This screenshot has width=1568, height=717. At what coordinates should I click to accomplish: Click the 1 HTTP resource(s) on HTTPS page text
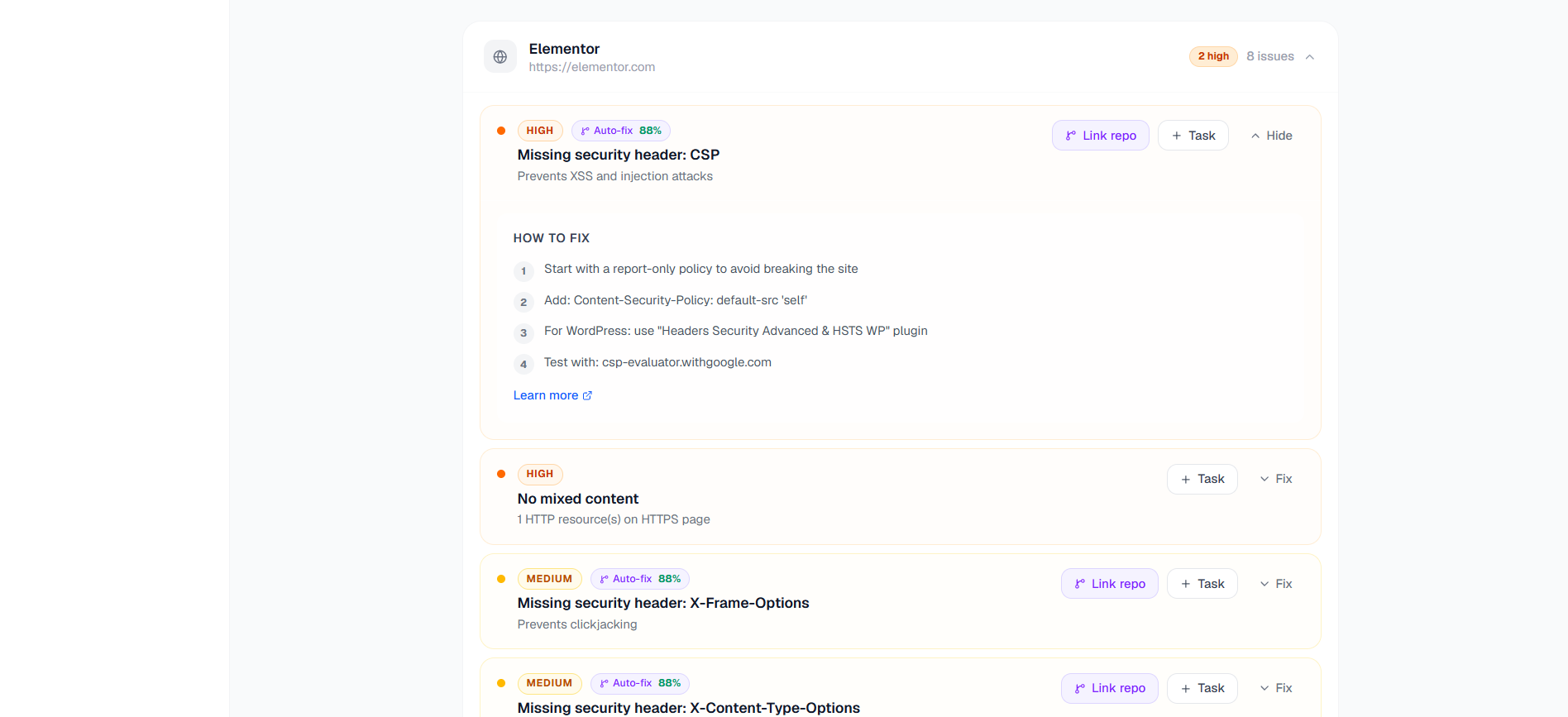[614, 519]
